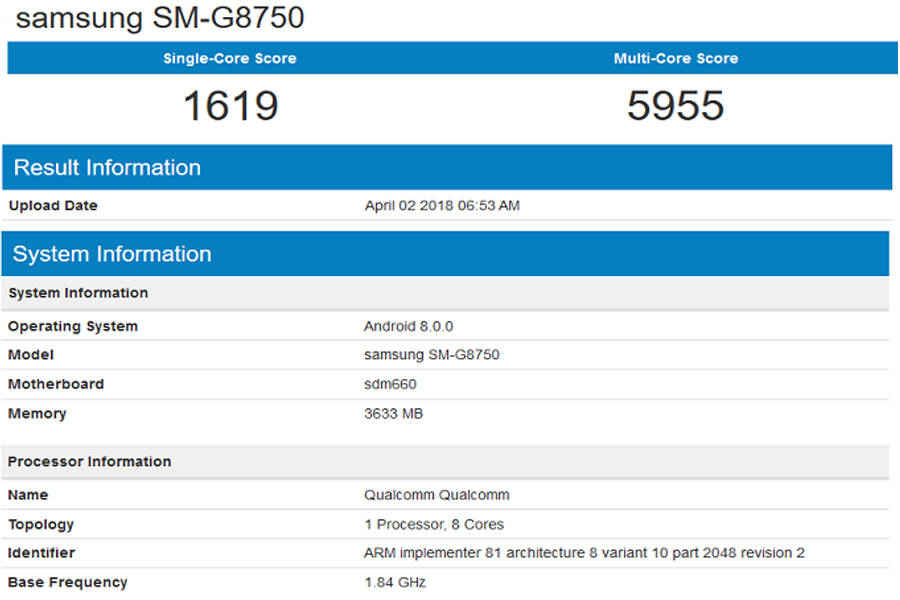Click the Result Information section header
This screenshot has width=900, height=600.
pos(106,167)
